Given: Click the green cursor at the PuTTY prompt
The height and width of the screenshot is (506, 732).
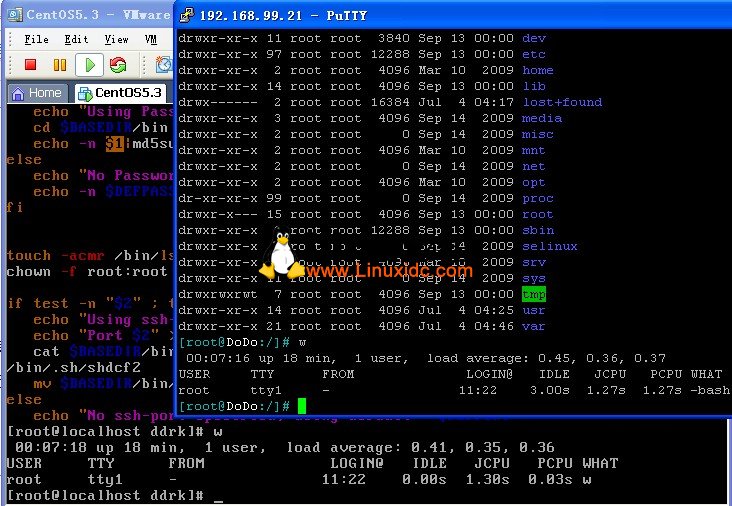Looking at the screenshot, I should (x=302, y=406).
